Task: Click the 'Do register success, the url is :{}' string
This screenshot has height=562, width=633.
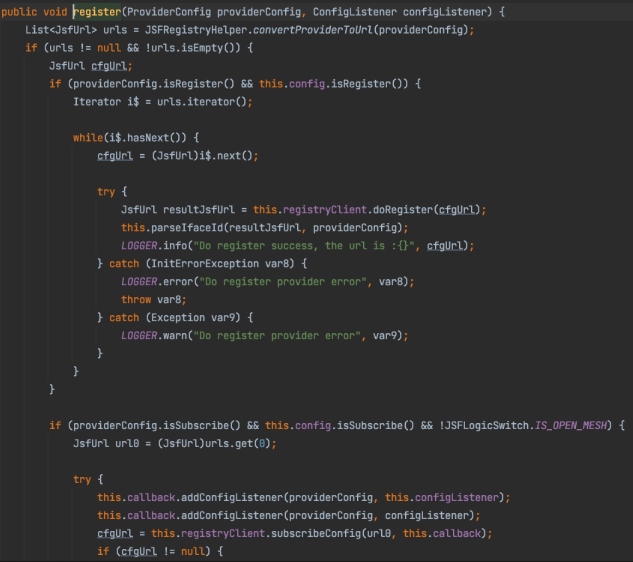Action: 304,246
